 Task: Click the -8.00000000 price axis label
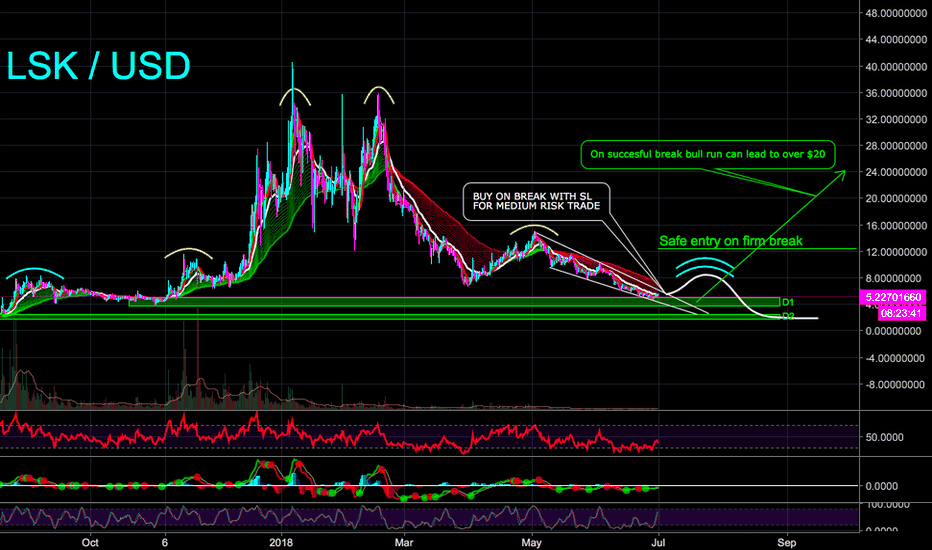[896, 385]
